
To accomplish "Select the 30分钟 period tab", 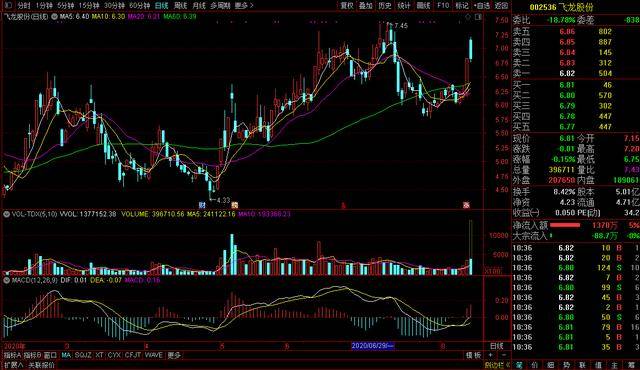I will pyautogui.click(x=114, y=5).
